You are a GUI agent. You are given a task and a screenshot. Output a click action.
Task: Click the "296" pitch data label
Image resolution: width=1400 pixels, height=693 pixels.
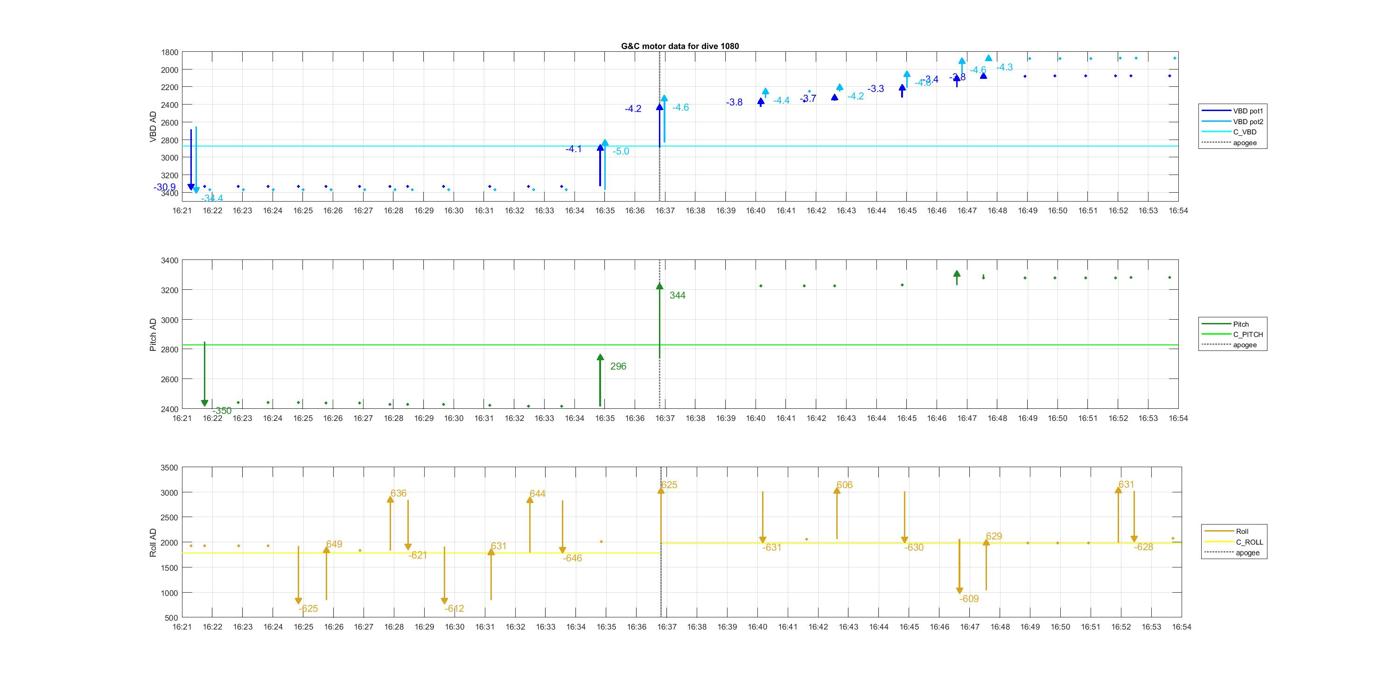(618, 366)
